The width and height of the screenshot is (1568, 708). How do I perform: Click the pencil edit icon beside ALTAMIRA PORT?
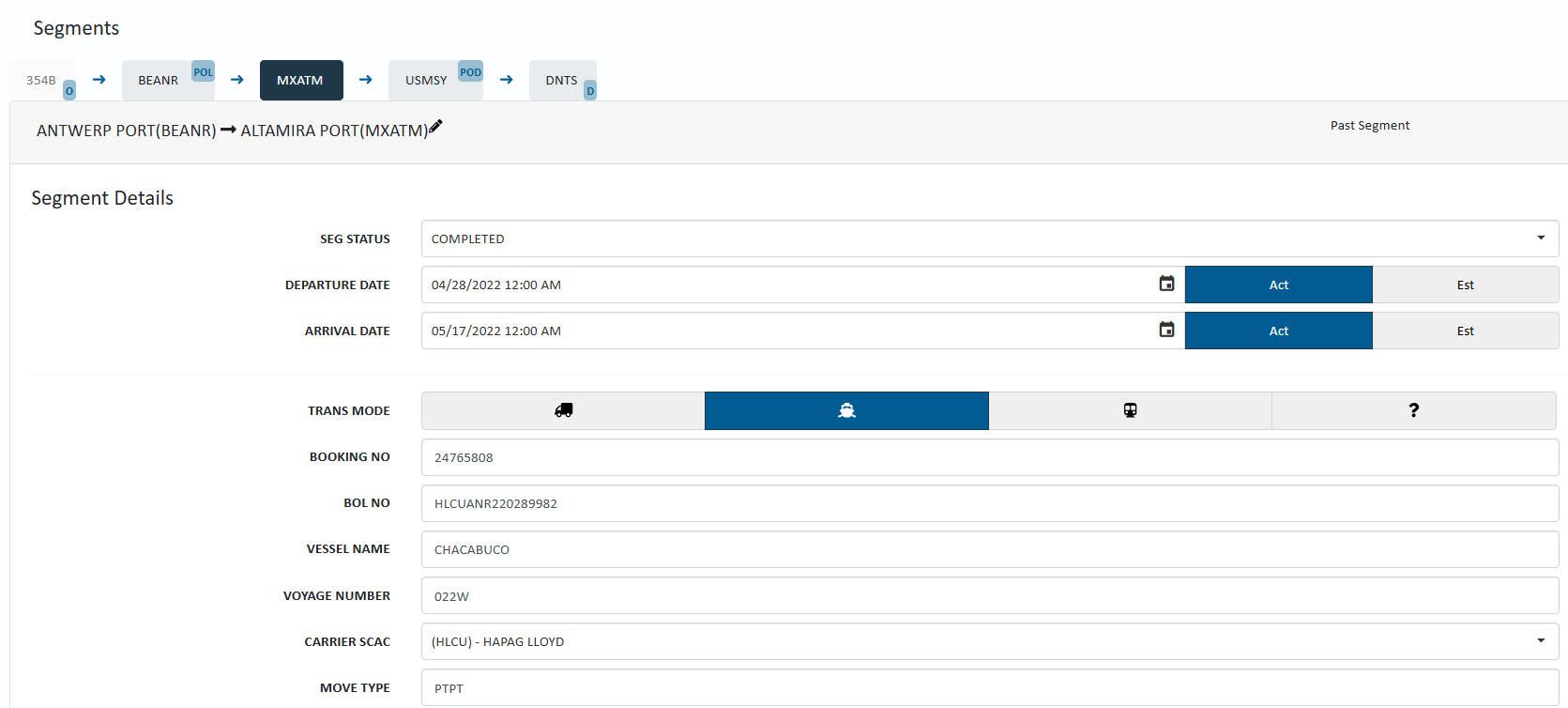point(435,128)
